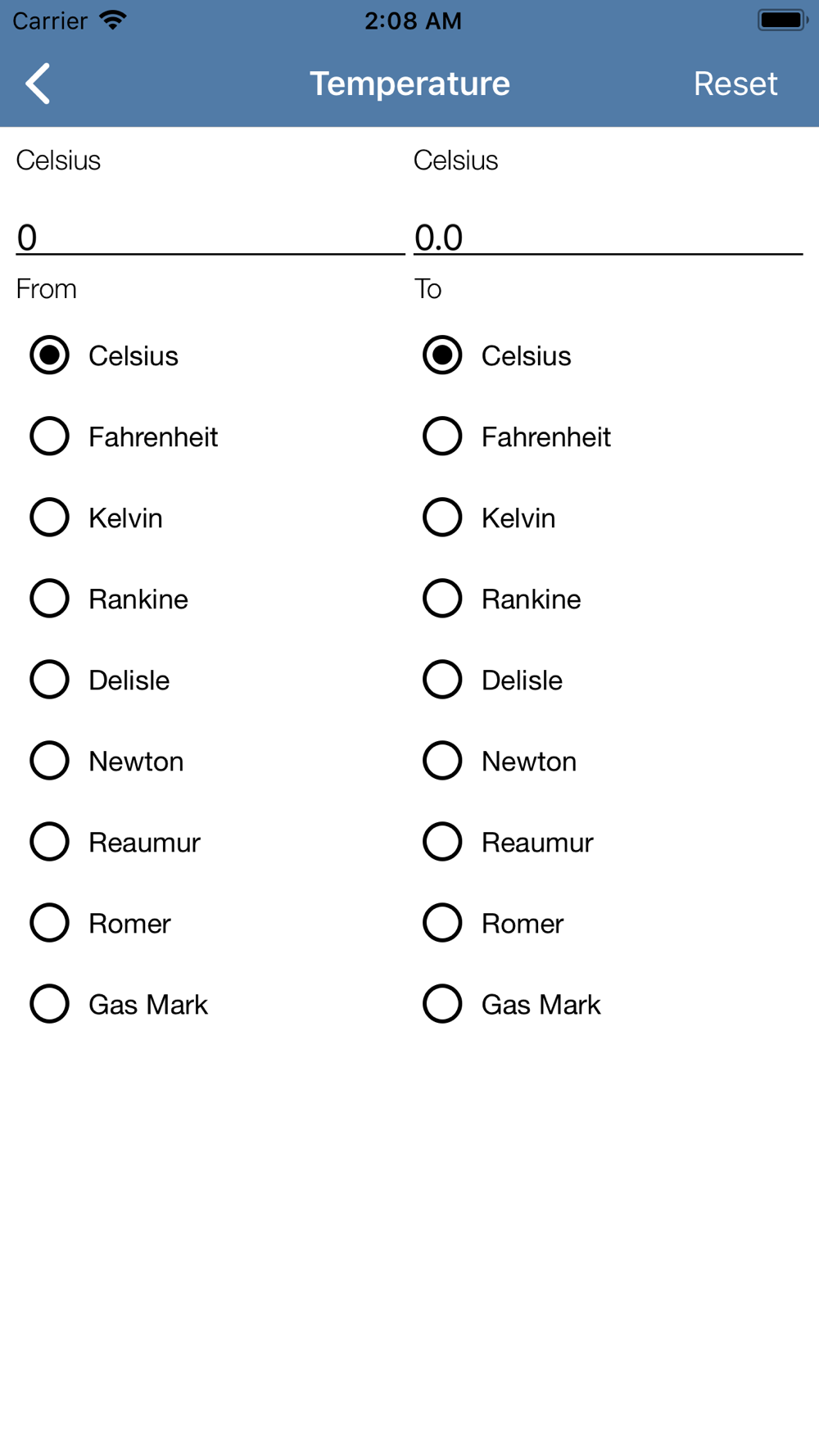819x1456 pixels.
Task: Pick Reaumur under the From column
Action: coord(115,842)
